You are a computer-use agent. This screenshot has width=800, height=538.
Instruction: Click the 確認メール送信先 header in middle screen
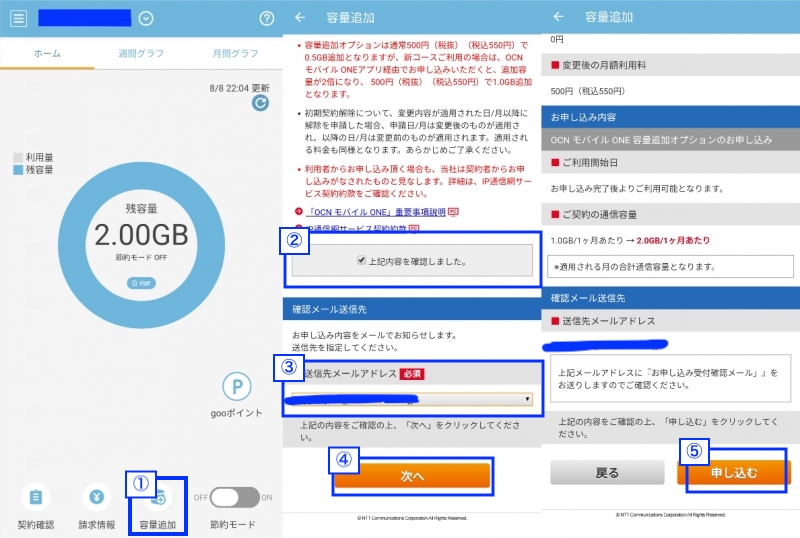pos(412,309)
